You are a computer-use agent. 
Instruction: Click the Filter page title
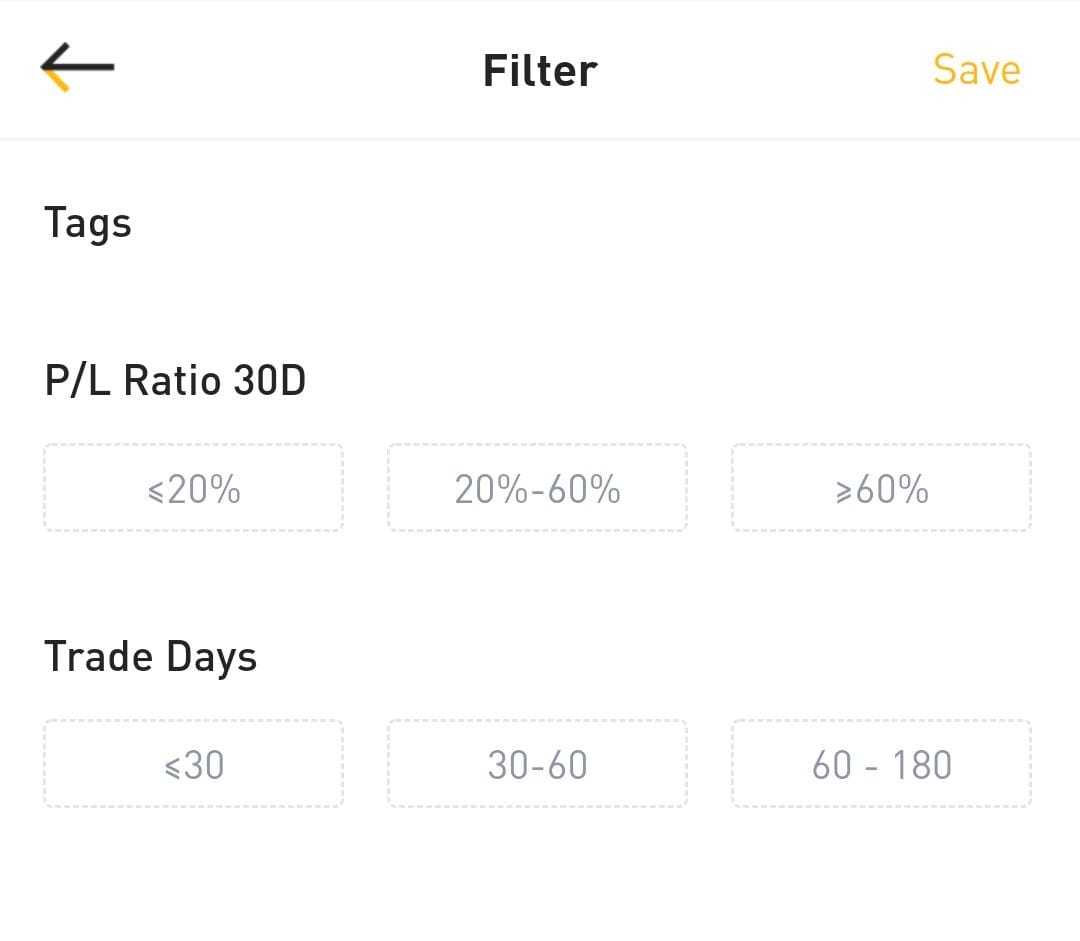pos(540,70)
